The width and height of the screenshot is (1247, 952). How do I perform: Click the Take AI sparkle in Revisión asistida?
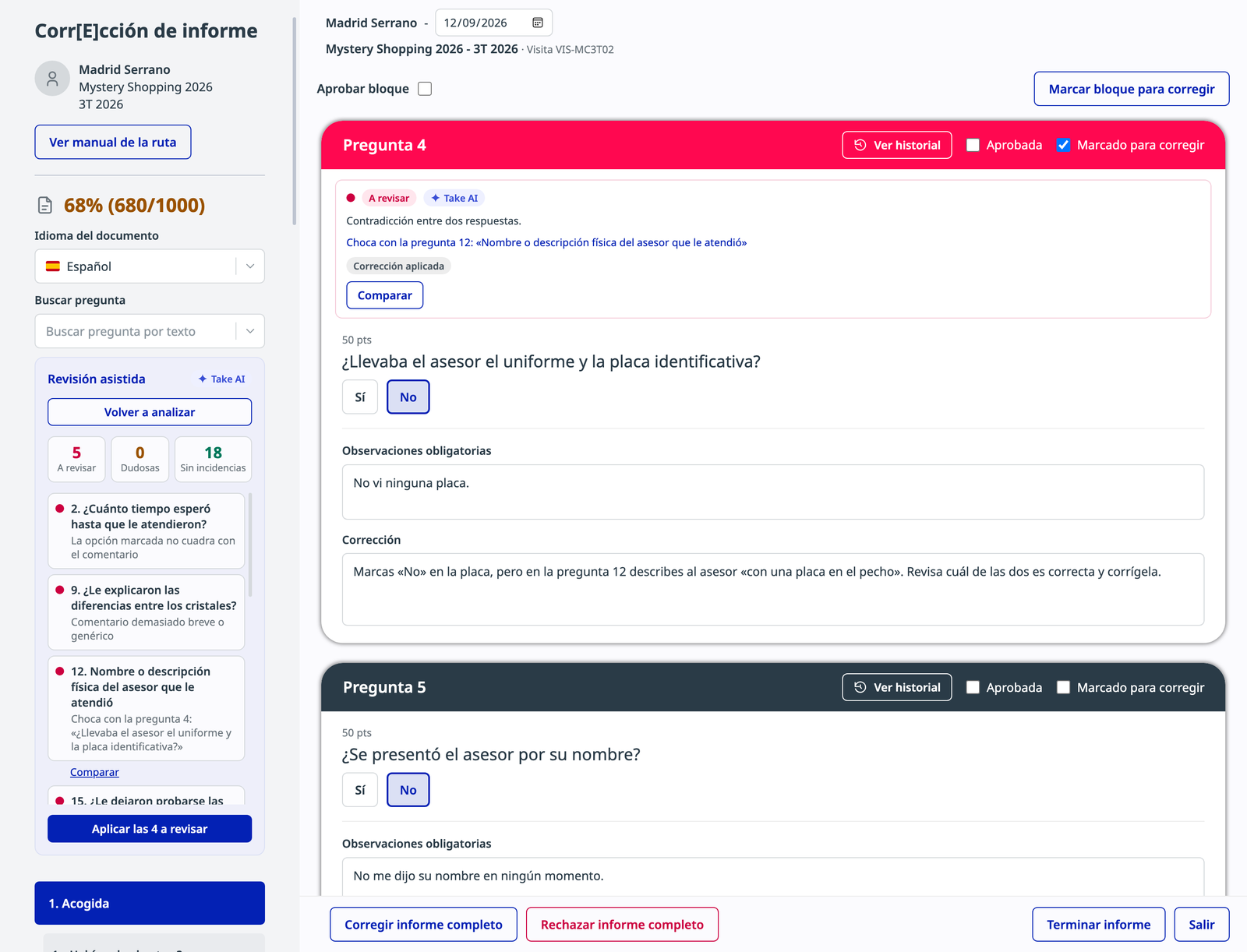(x=203, y=379)
